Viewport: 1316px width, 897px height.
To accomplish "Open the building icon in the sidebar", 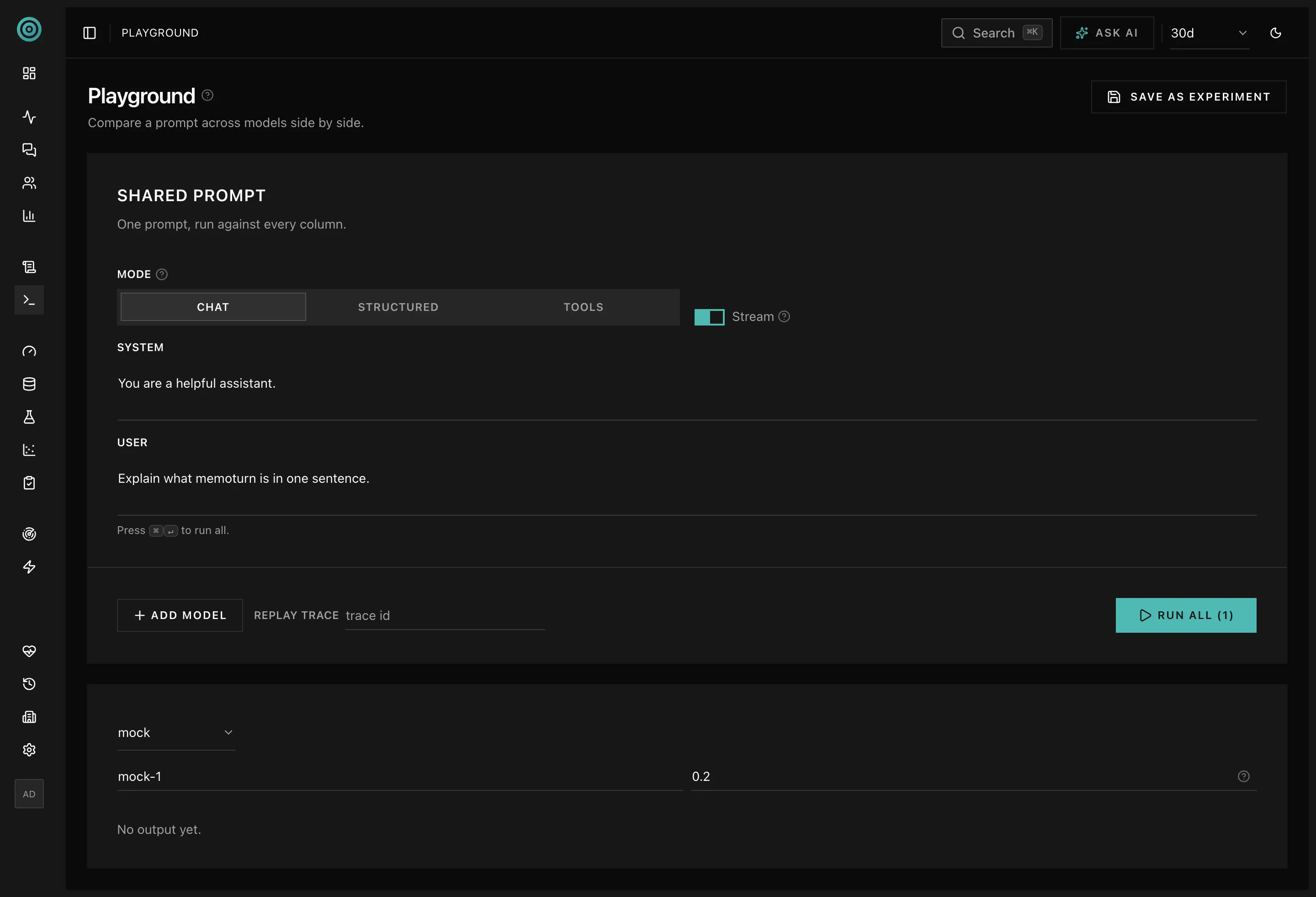I will pos(29,717).
